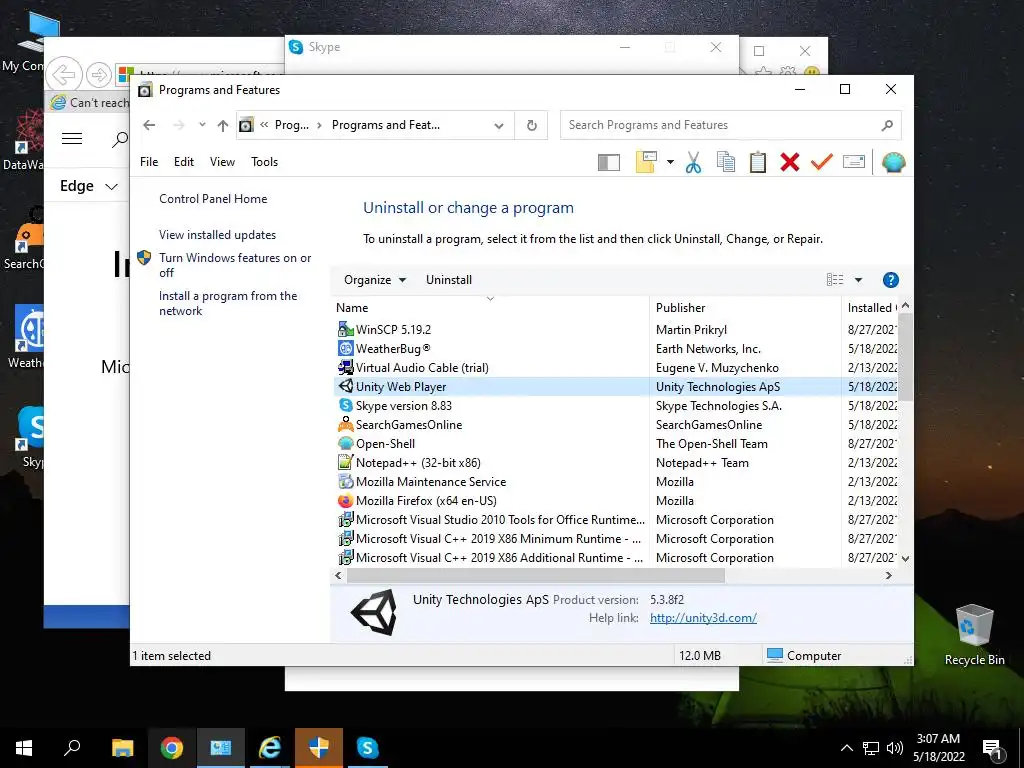
Task: Click the red X Delete toolbar icon
Action: tap(790, 162)
